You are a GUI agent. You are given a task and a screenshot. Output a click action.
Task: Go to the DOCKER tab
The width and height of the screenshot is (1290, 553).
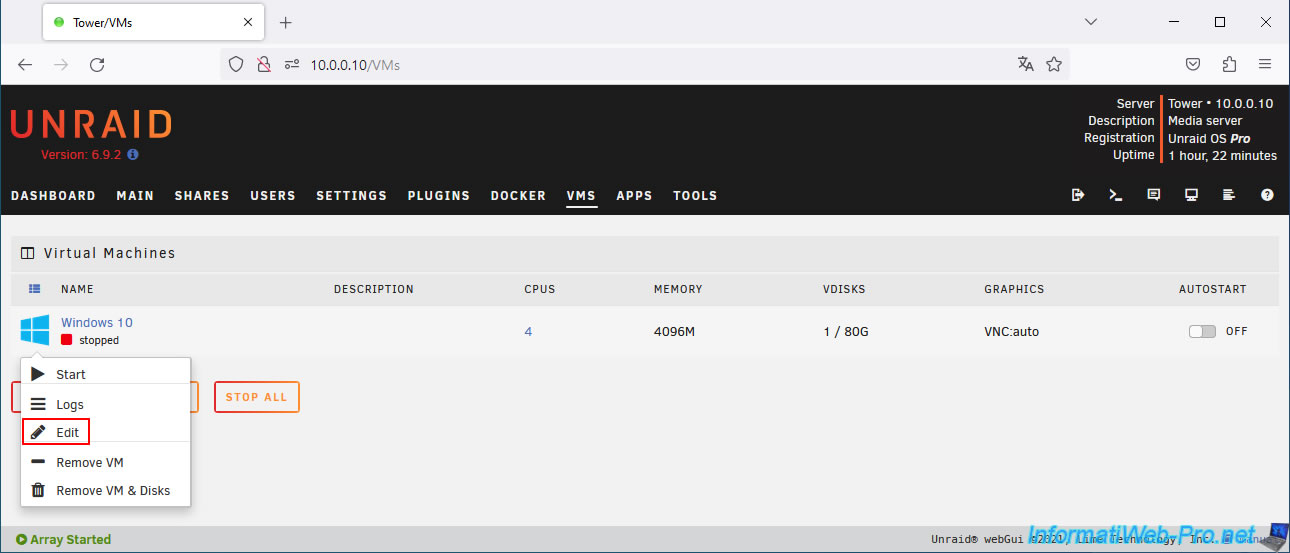(x=518, y=196)
